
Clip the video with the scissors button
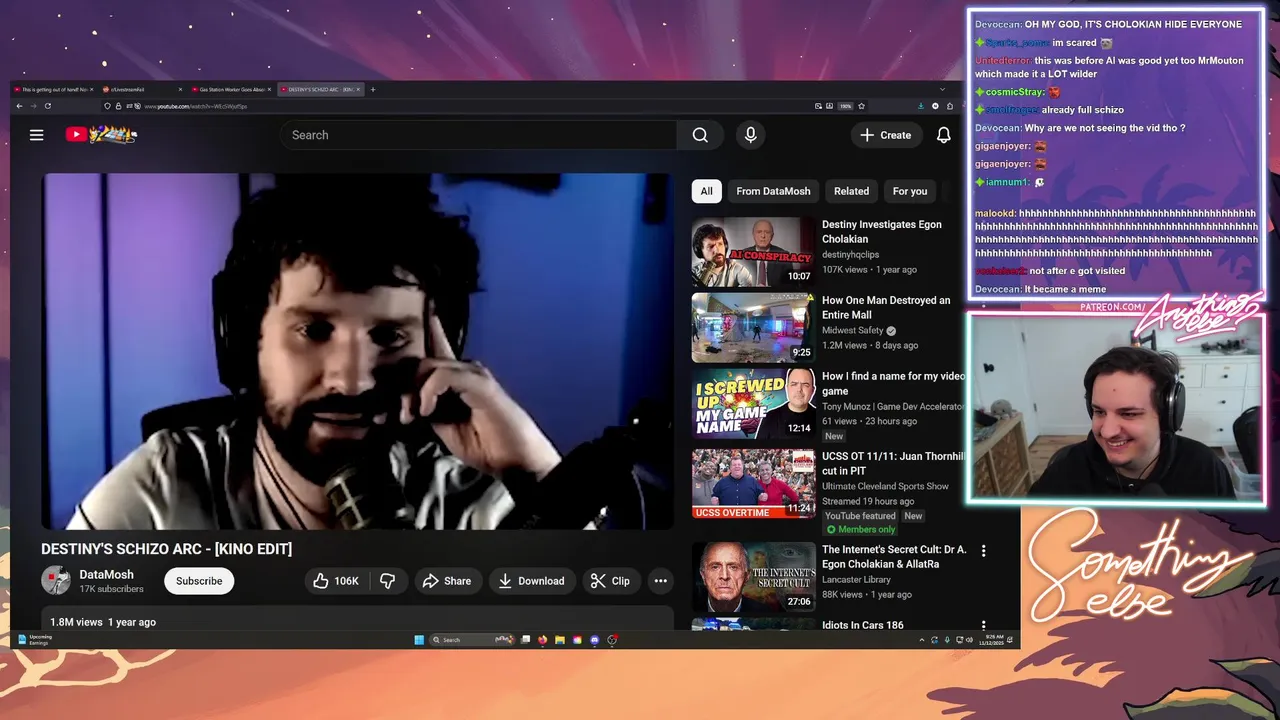tap(610, 581)
